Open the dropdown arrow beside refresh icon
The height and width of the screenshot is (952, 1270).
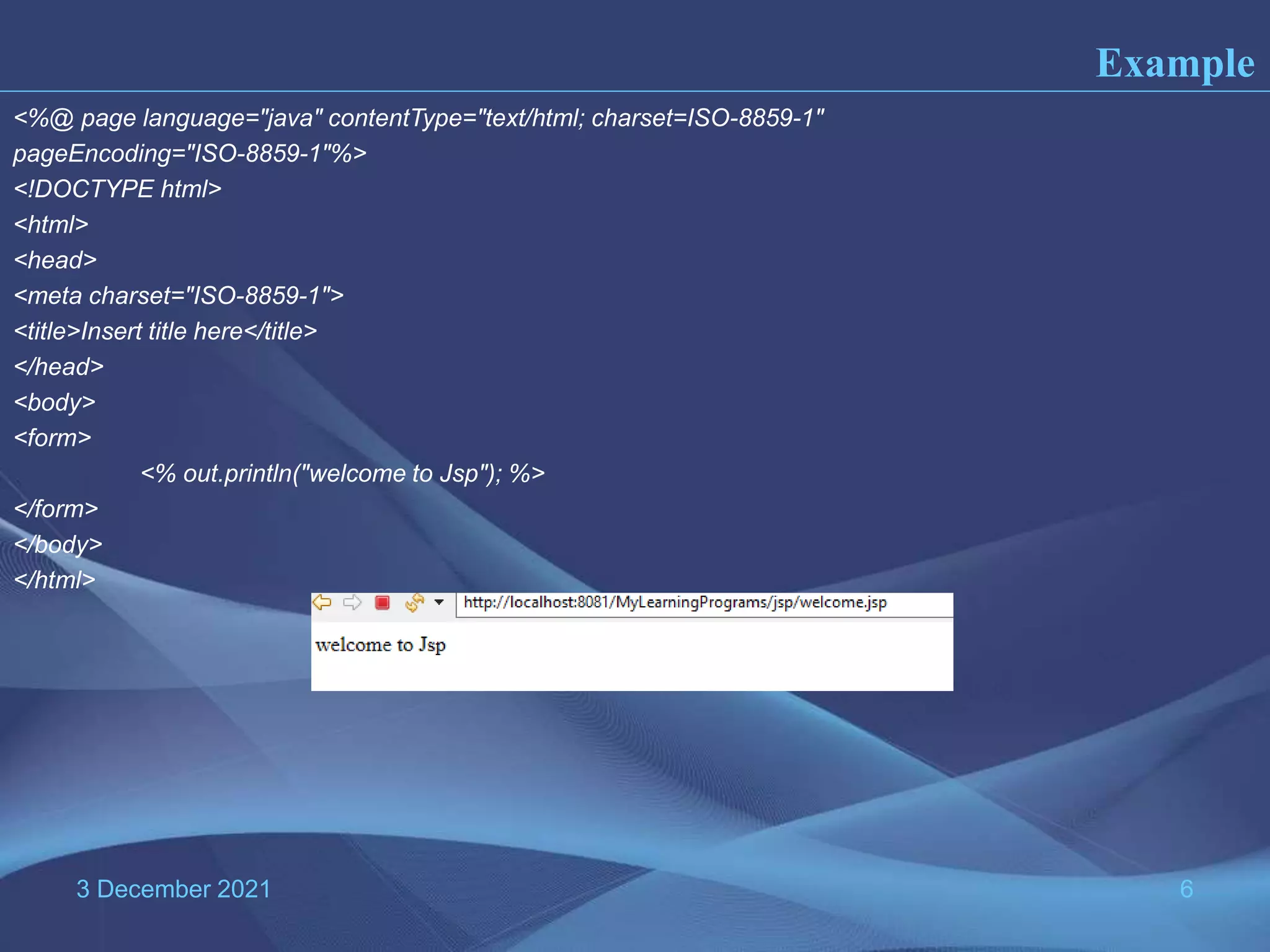coord(439,602)
